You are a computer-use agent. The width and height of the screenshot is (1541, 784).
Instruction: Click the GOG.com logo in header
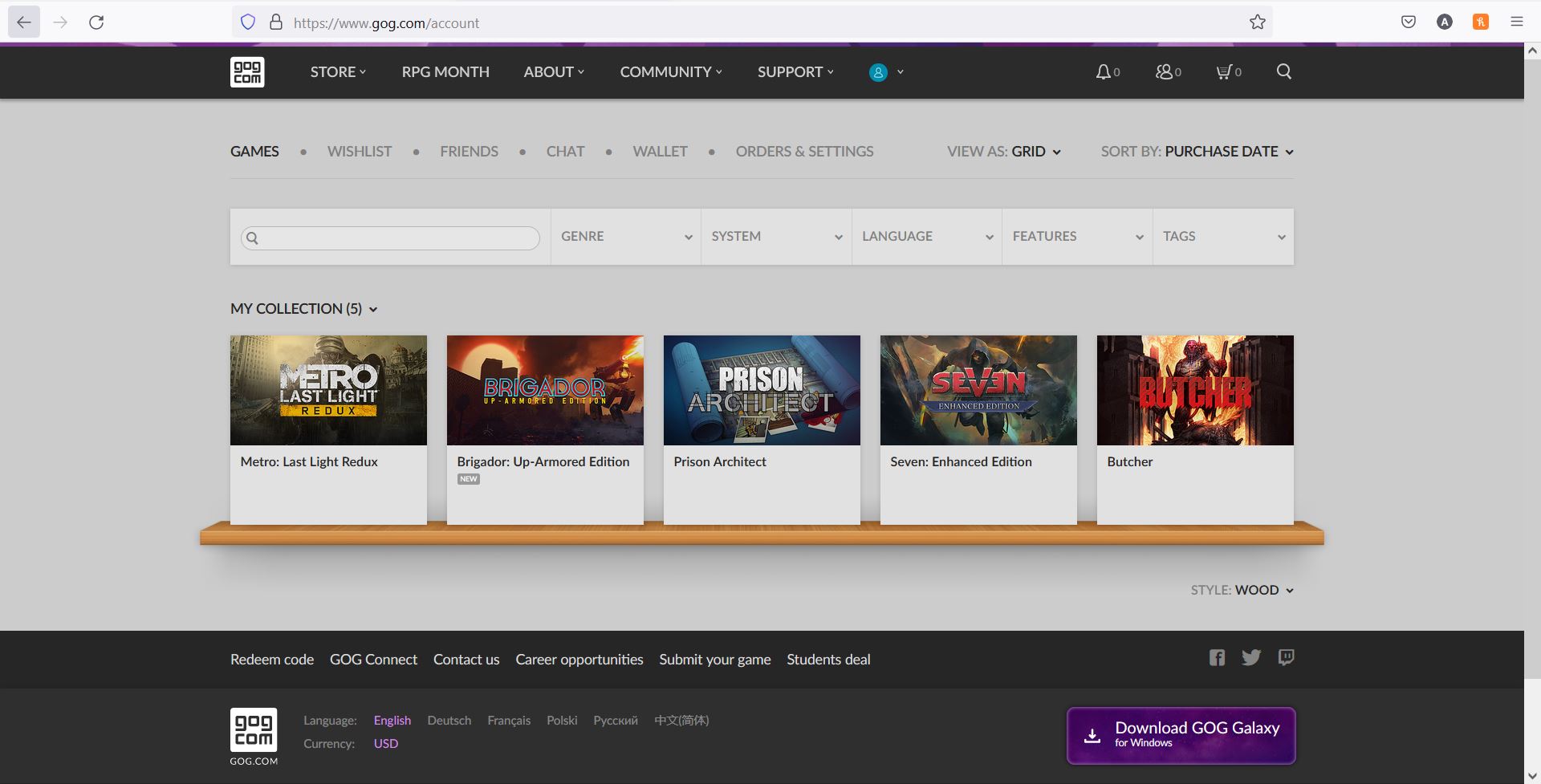pyautogui.click(x=247, y=72)
